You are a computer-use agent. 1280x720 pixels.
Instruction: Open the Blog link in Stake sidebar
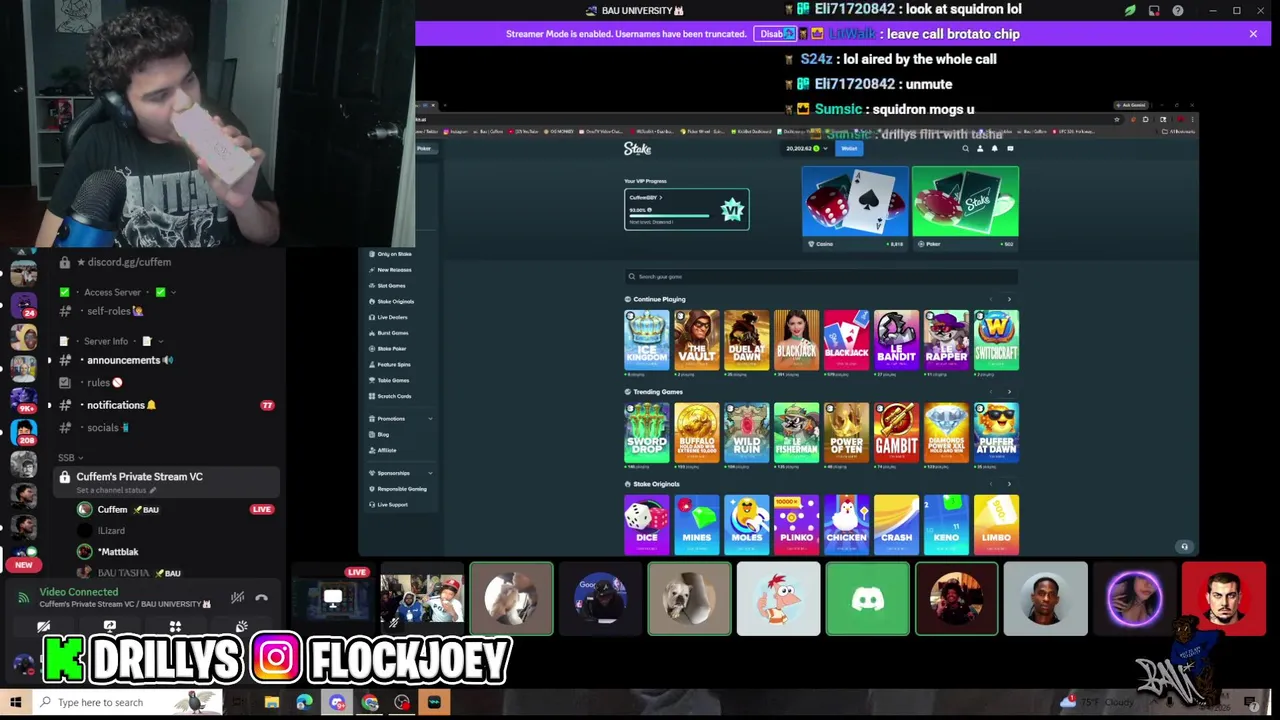[x=383, y=434]
